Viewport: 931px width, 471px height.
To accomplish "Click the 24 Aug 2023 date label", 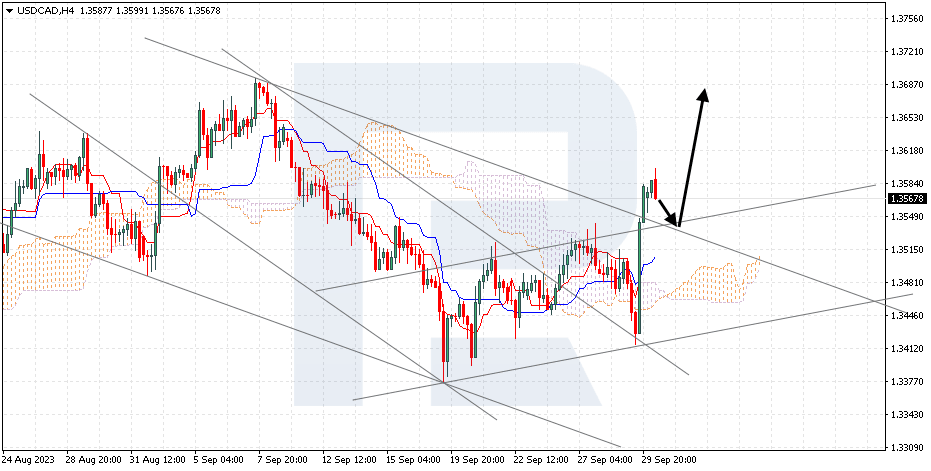I will pos(26,460).
